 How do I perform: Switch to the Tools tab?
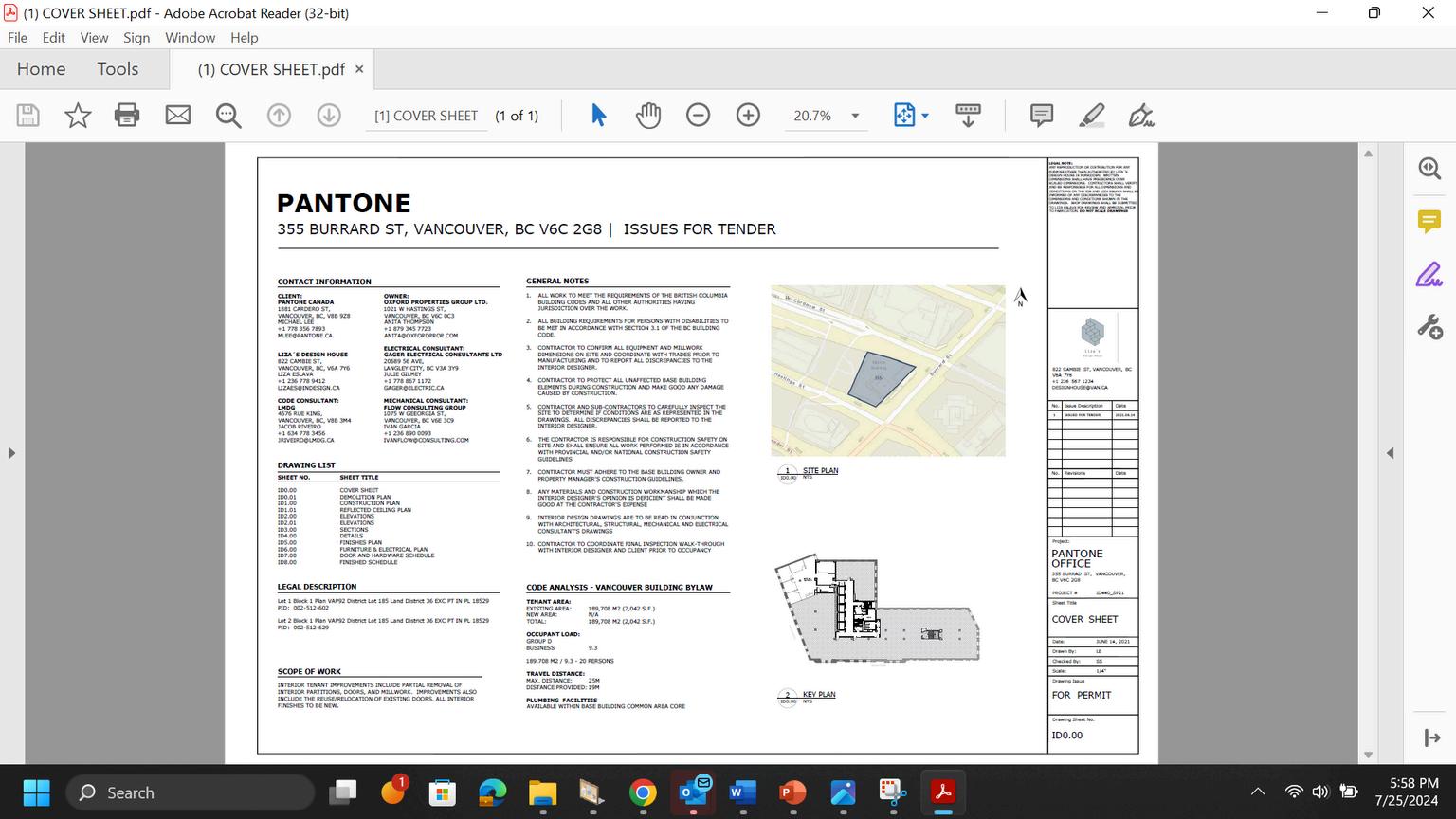pos(118,69)
